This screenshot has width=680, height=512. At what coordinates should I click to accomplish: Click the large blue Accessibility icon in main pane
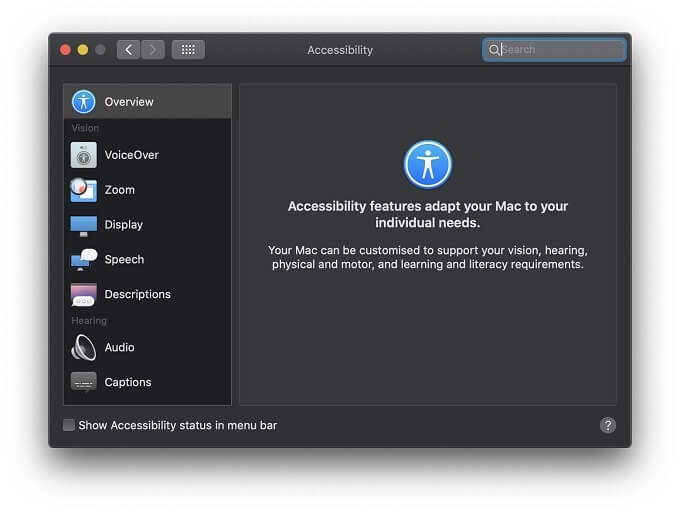coord(428,164)
